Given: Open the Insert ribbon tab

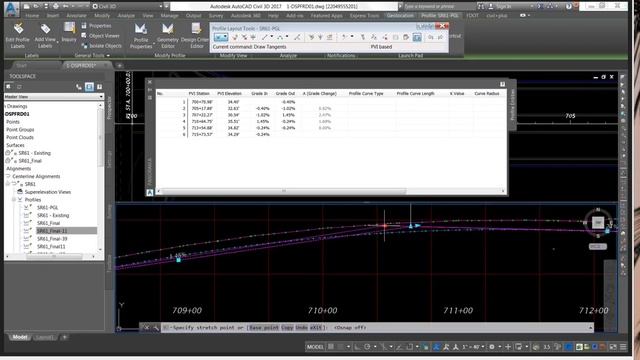Looking at the screenshot, I should [53, 16].
